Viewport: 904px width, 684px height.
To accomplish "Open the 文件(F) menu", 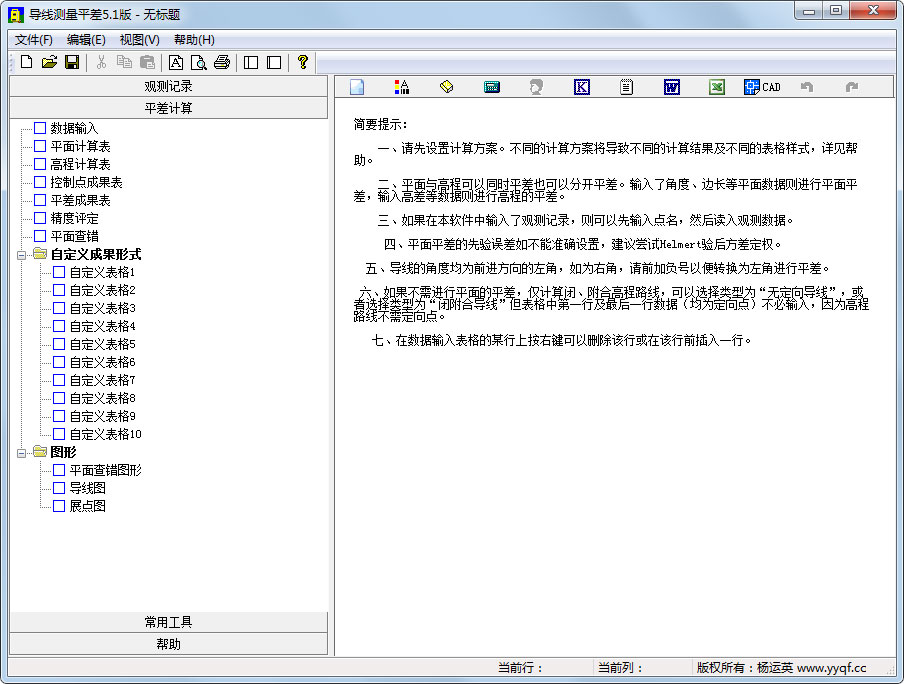I will tap(33, 40).
